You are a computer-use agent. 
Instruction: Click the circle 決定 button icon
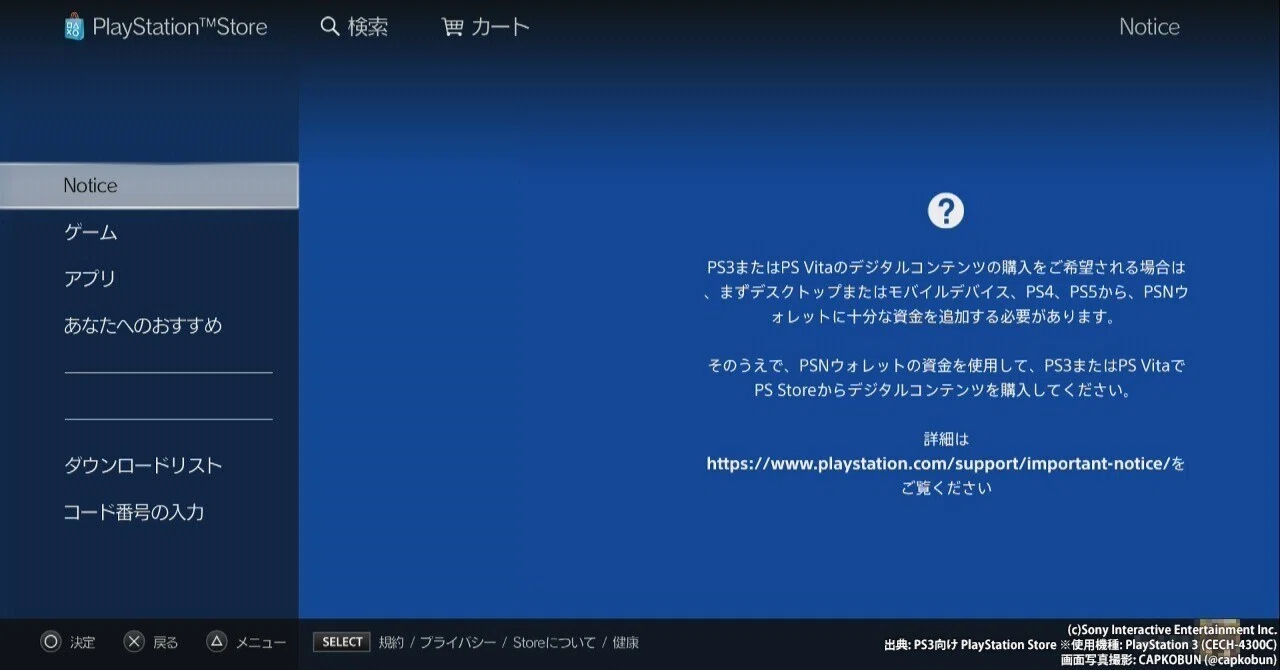51,642
